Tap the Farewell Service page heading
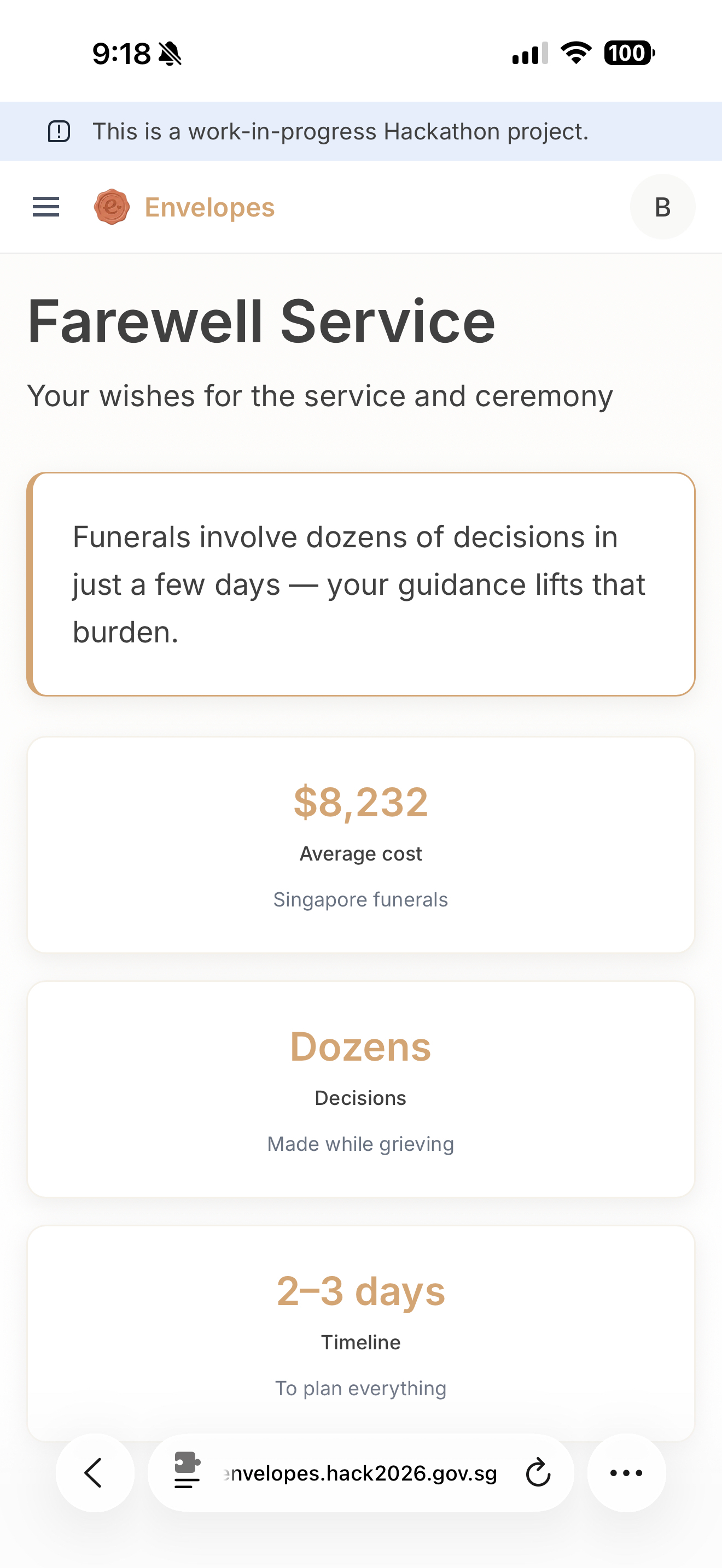This screenshot has height=1568, width=722. [x=261, y=322]
